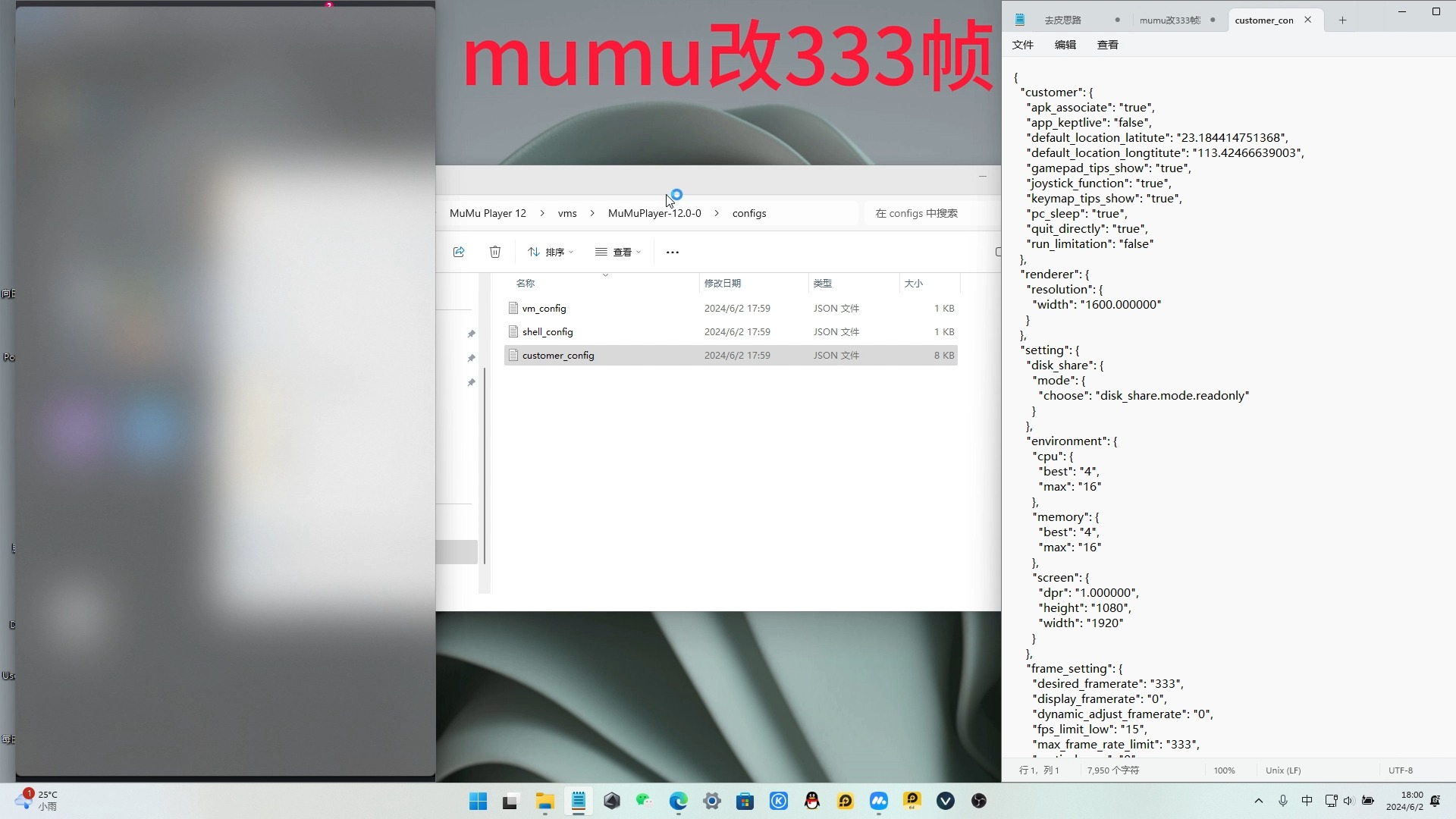The image size is (1456, 819).
Task: Open the weather widget on taskbar
Action: [x=38, y=801]
